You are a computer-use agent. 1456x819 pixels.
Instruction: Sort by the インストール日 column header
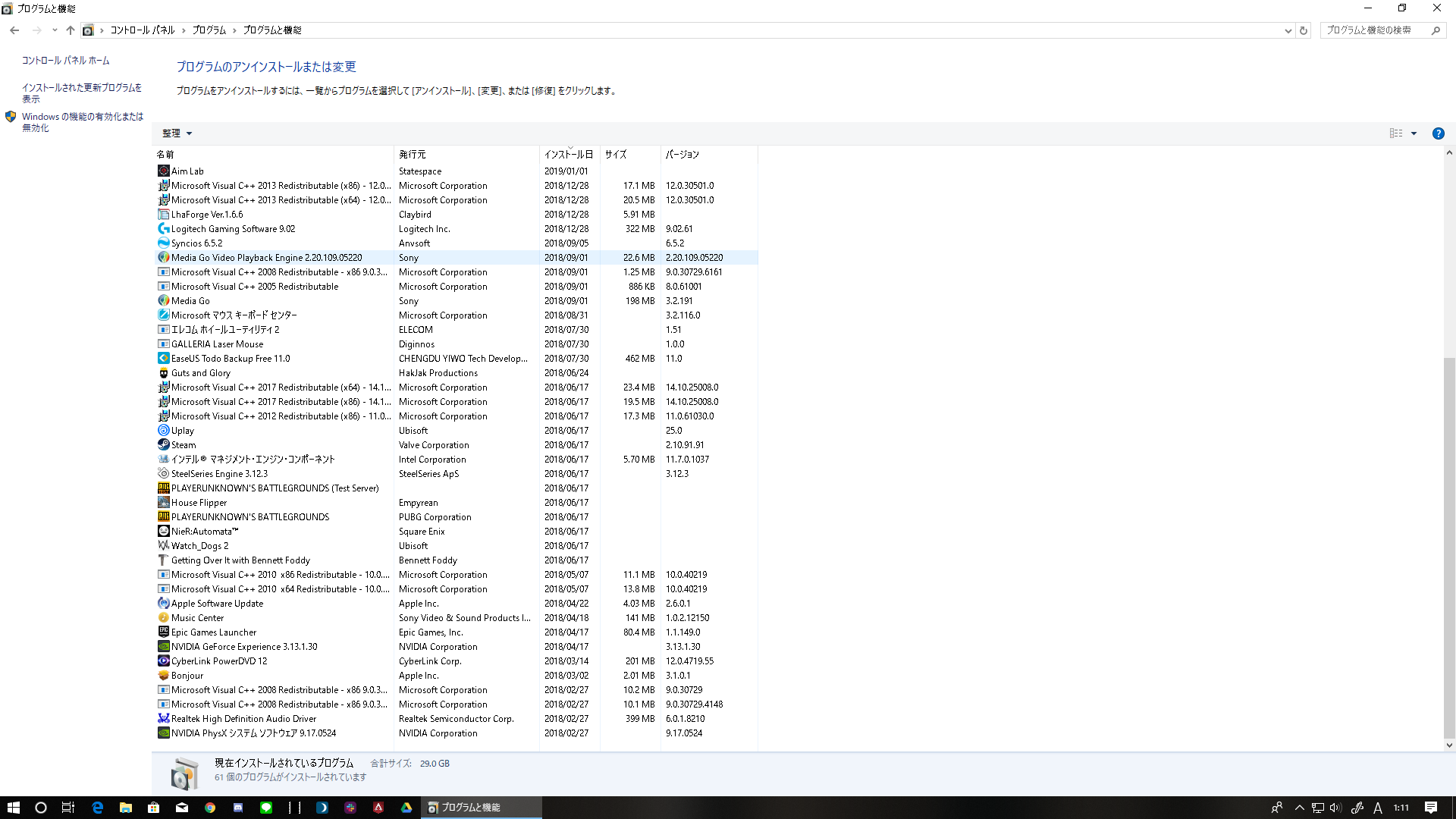coord(569,154)
